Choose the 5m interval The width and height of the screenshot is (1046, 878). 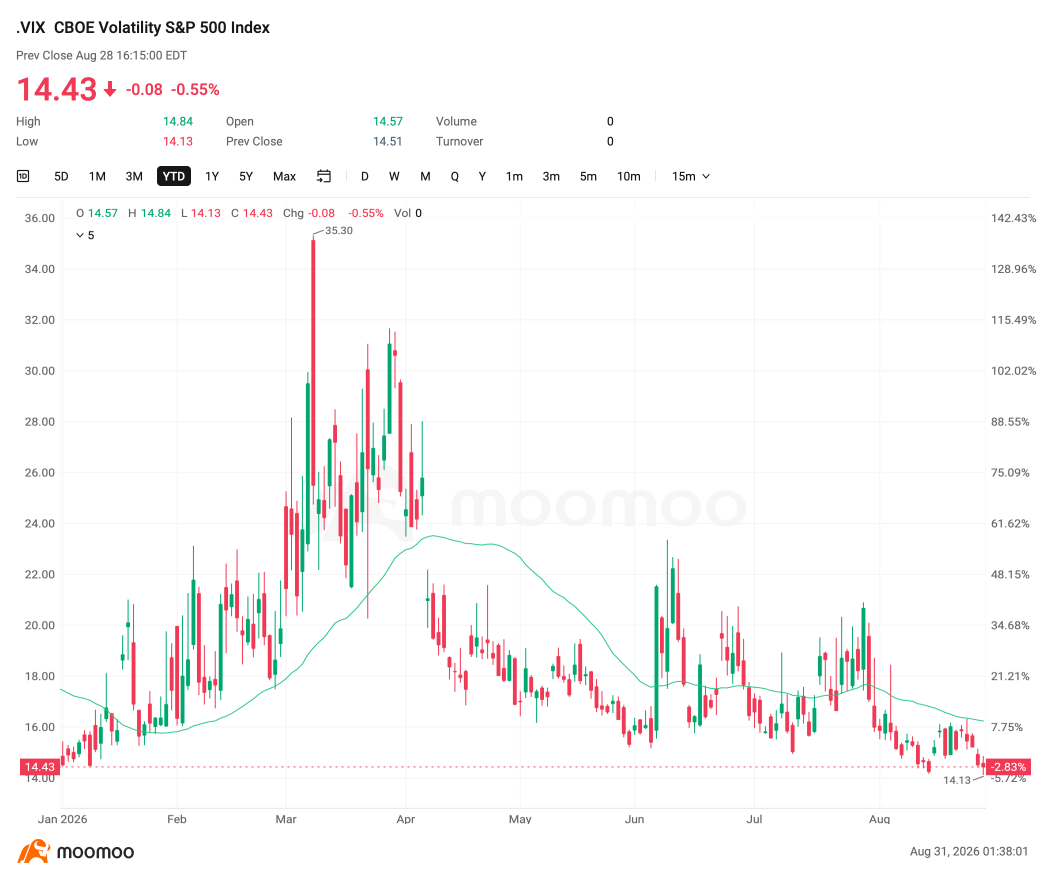588,176
